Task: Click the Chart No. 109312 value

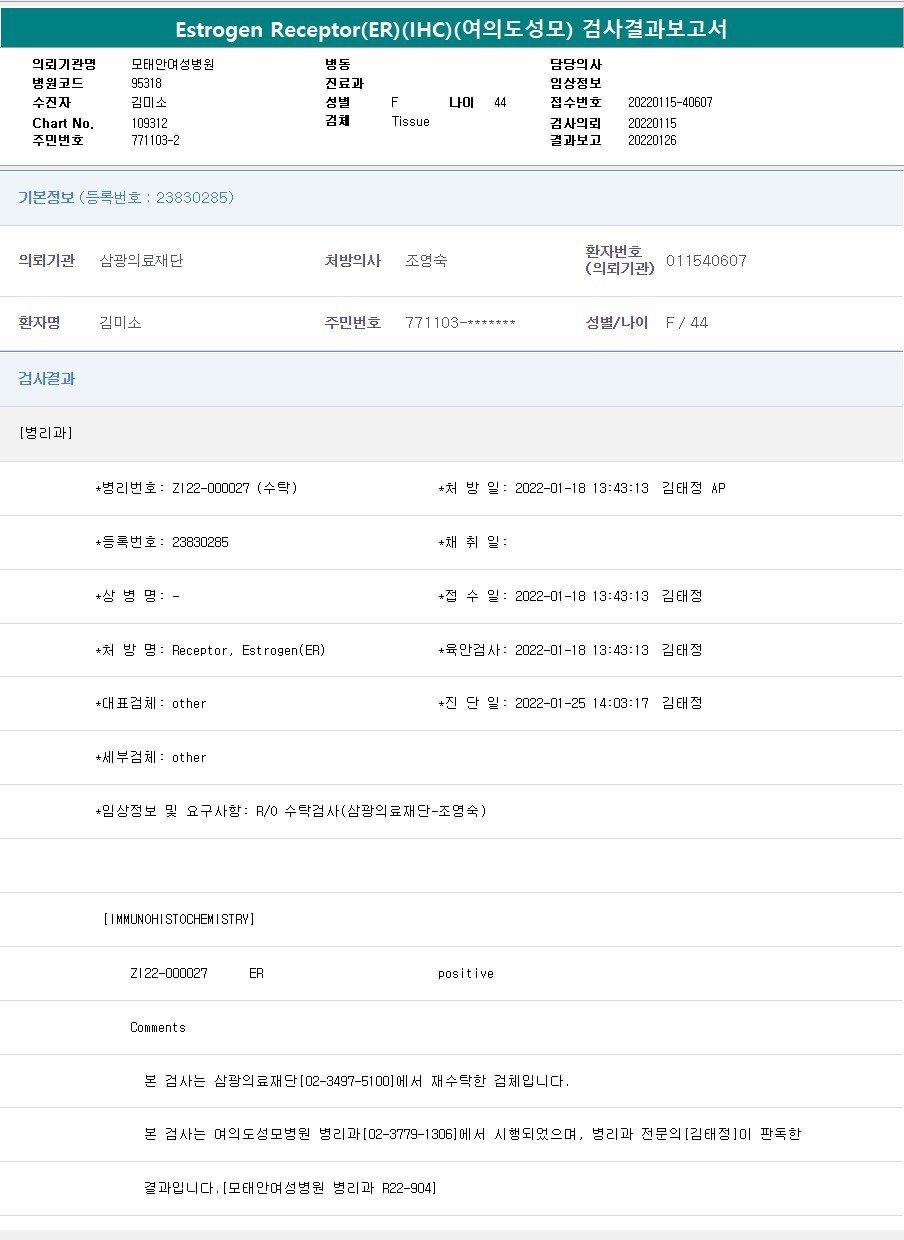Action: point(150,122)
